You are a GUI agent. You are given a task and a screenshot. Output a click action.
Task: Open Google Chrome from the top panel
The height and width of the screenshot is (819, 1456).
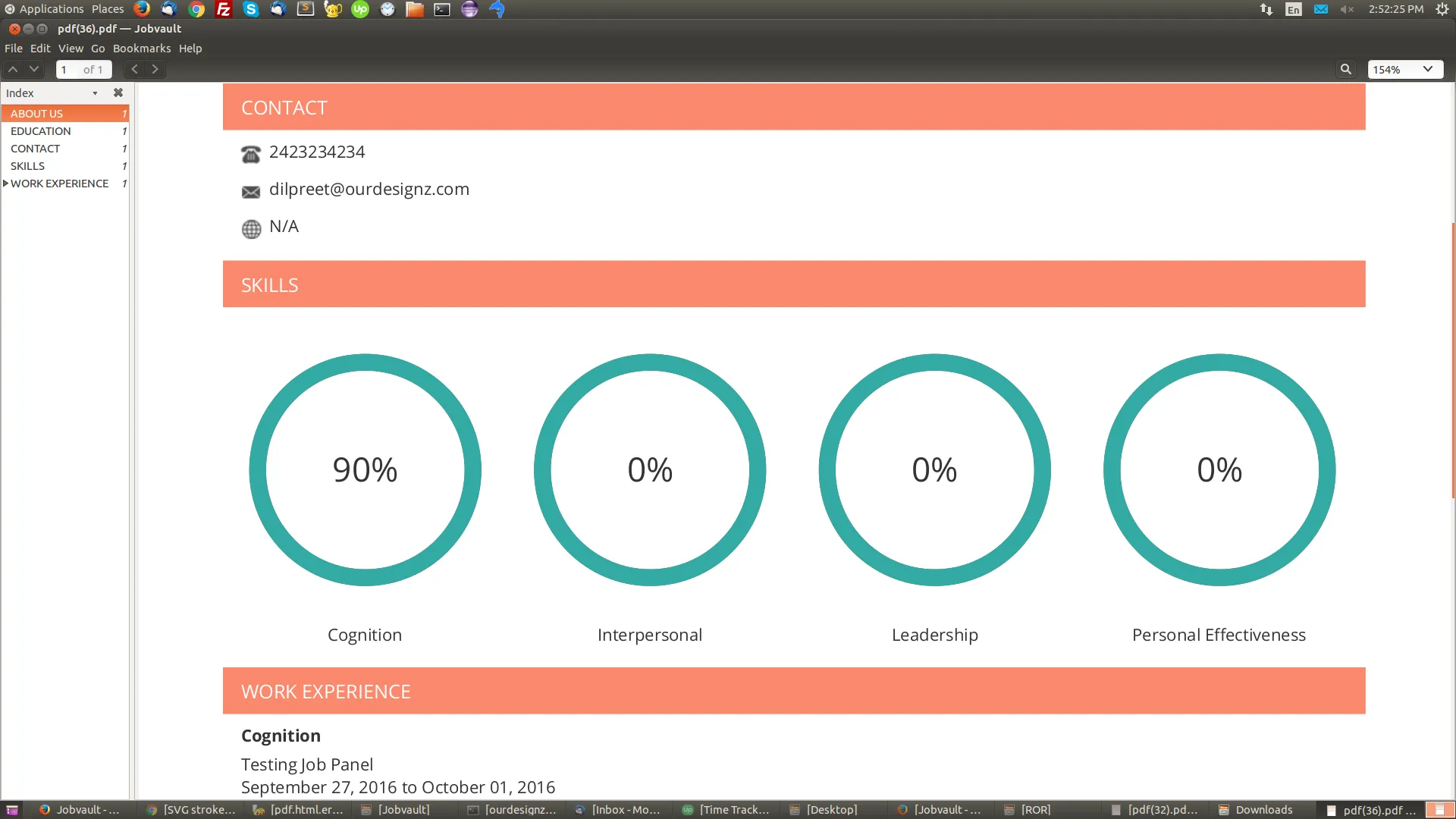coord(196,9)
